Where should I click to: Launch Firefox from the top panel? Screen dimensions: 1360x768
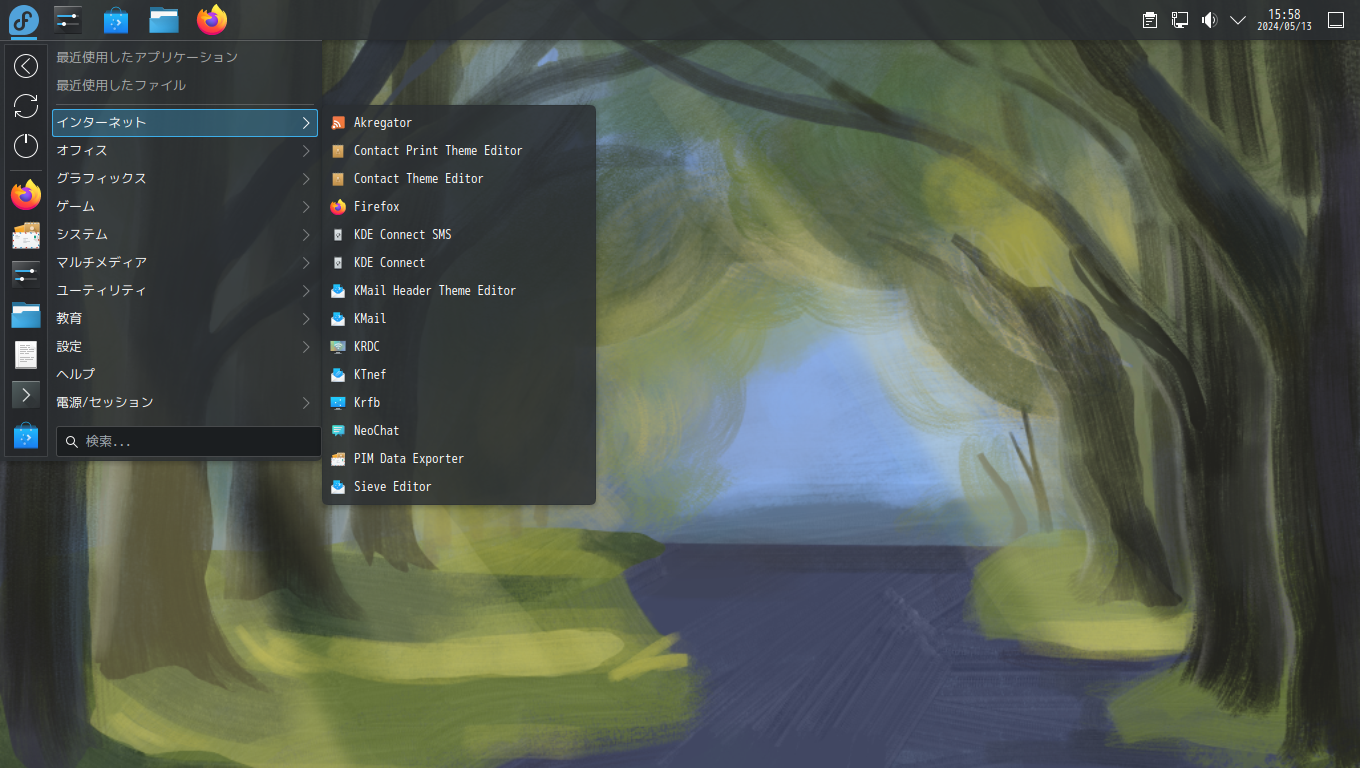212,19
